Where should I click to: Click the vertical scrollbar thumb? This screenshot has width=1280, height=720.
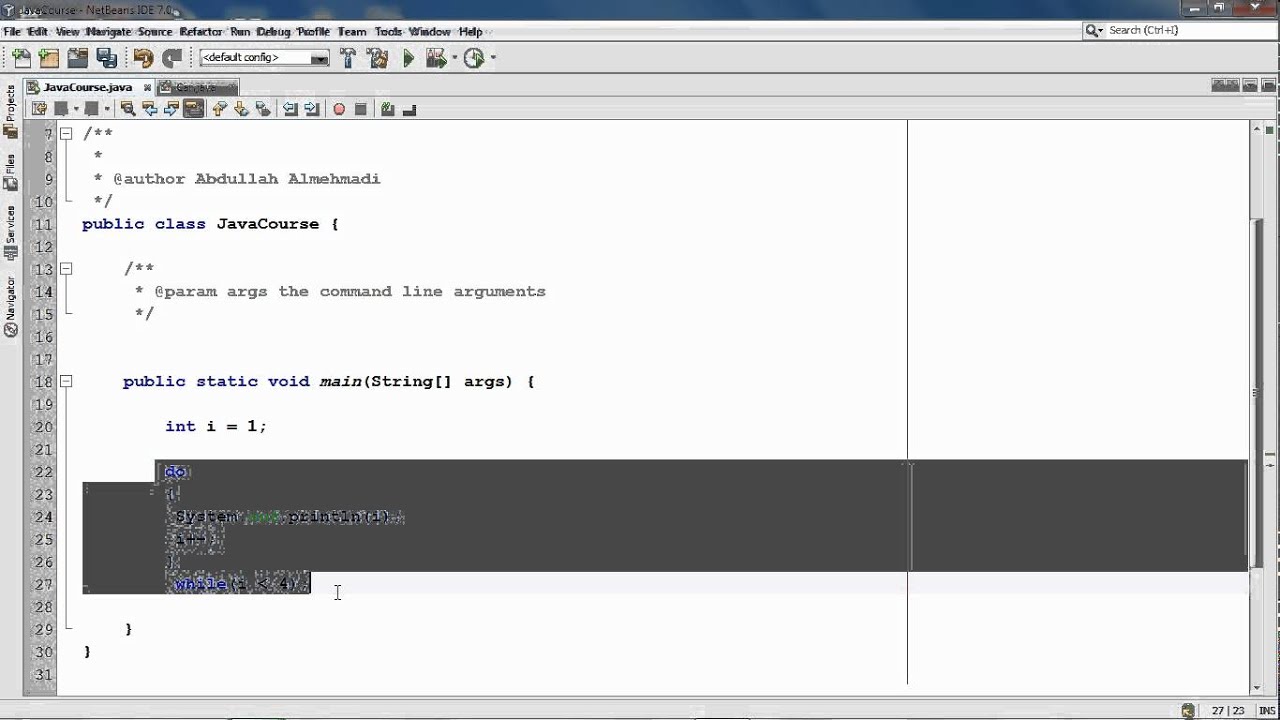click(x=1256, y=392)
